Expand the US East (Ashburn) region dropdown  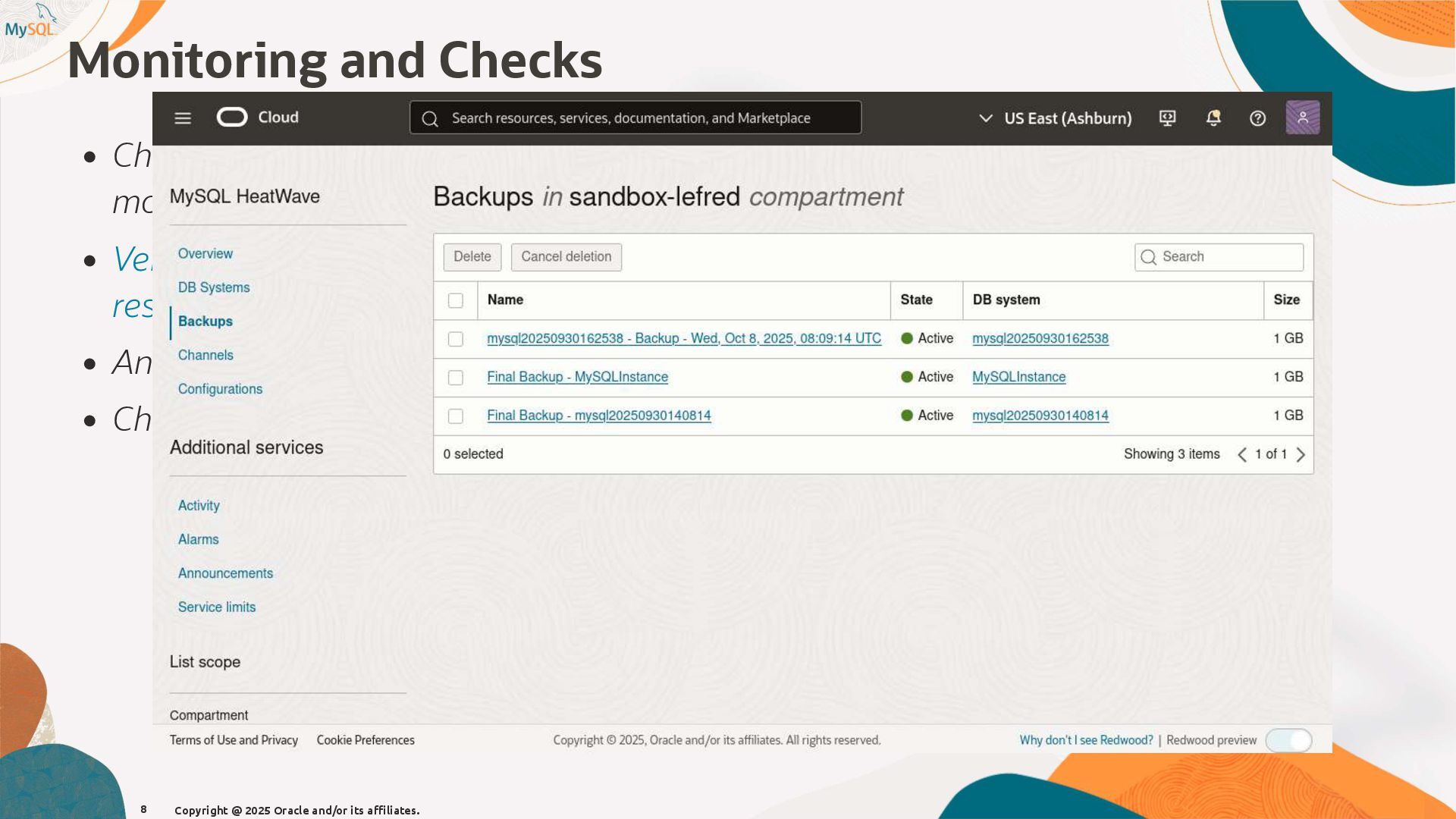tap(1056, 118)
